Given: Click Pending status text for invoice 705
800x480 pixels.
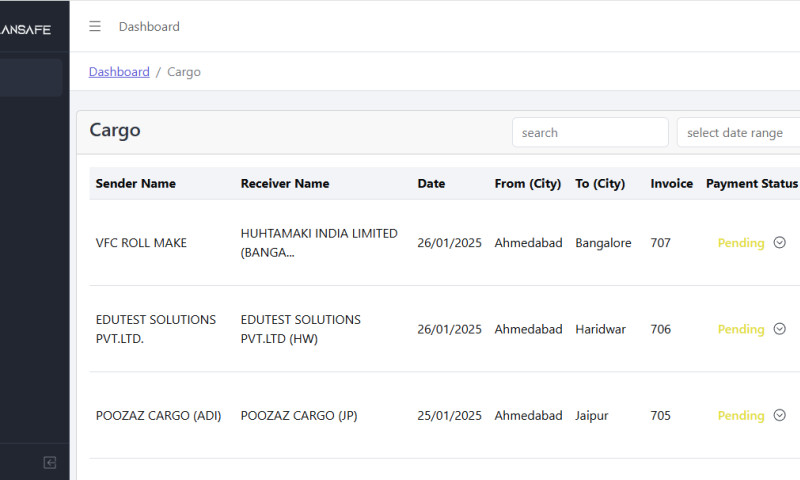Looking at the screenshot, I should click(741, 416).
